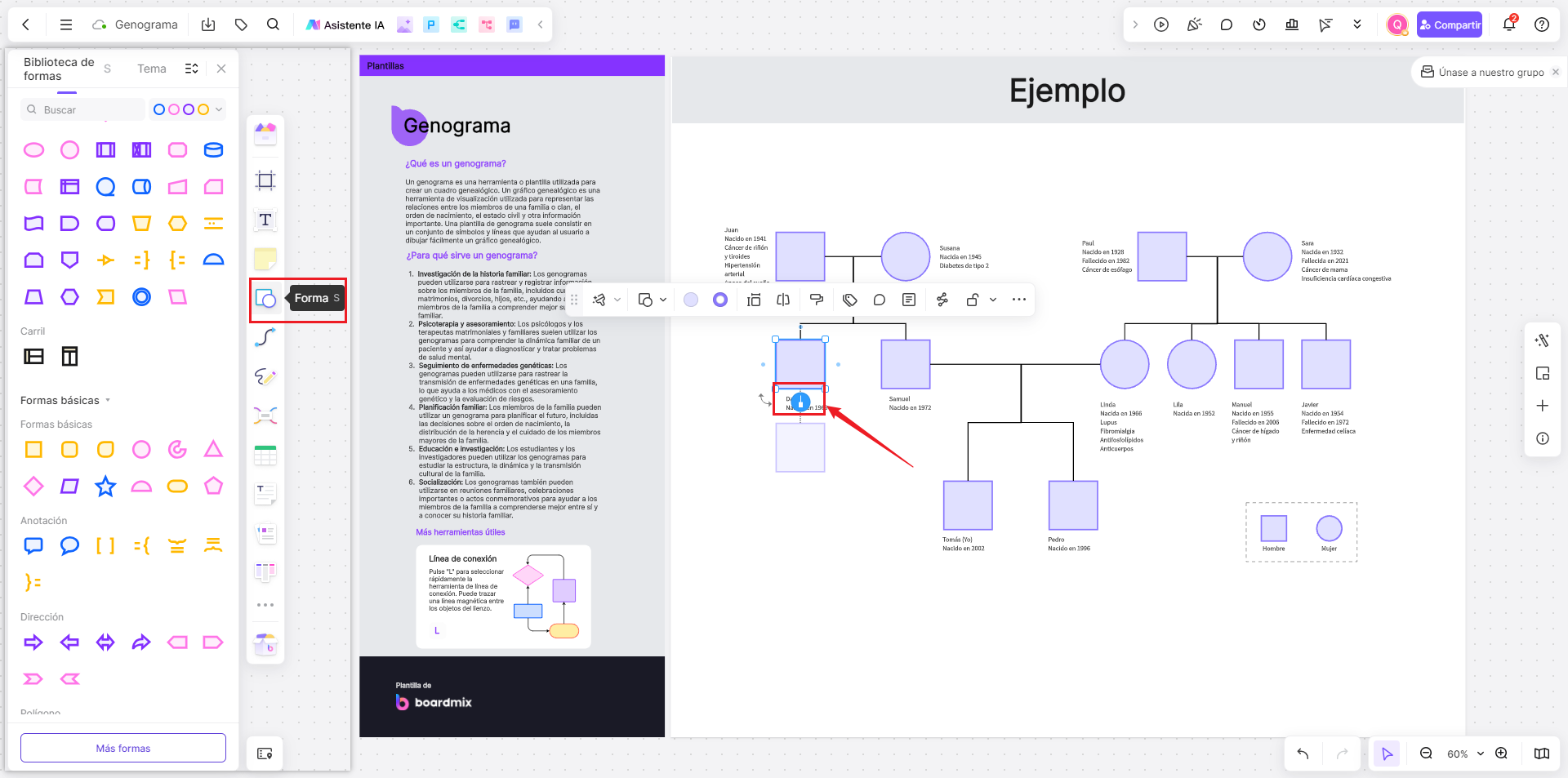Pick the light fill color swatch
This screenshot has height=778, width=1568.
pos(691,300)
